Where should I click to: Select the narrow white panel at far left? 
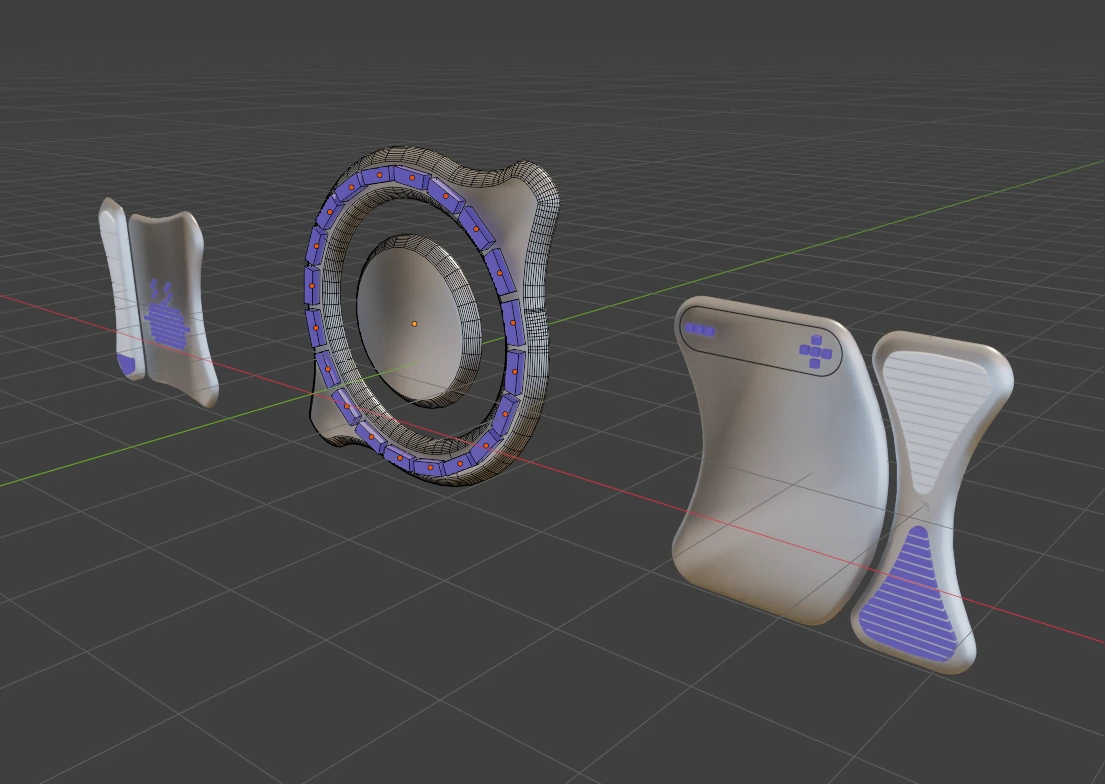coord(120,289)
